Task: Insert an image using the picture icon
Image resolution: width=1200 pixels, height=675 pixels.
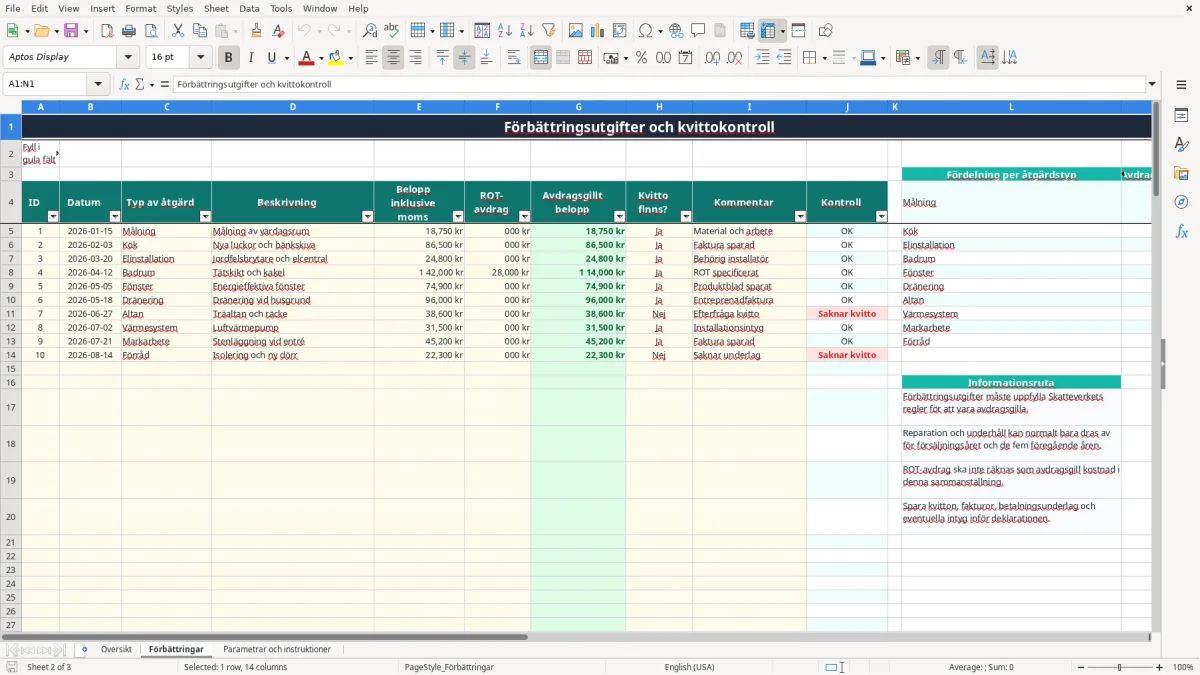Action: [576, 31]
